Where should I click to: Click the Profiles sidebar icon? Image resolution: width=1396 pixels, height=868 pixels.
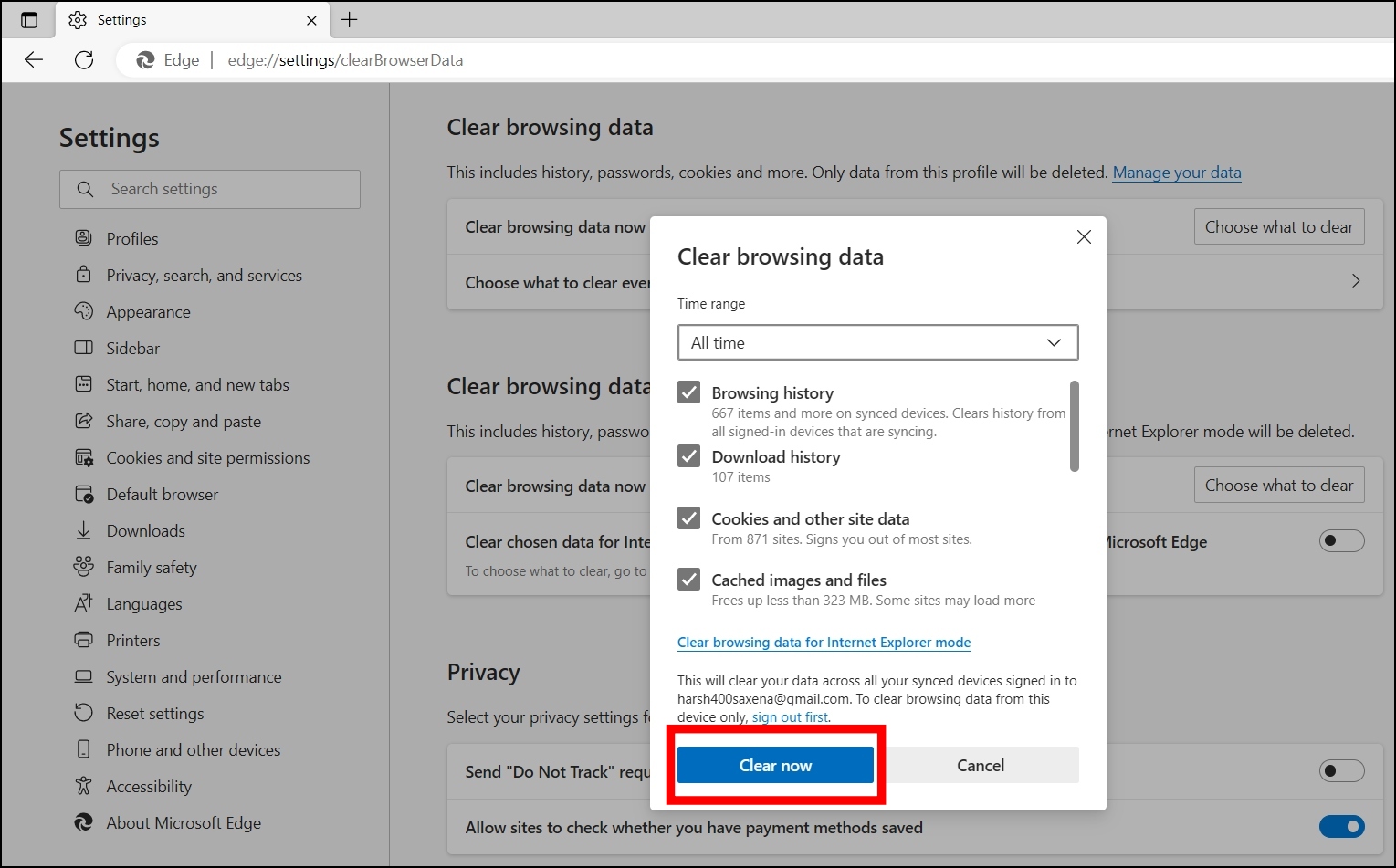click(83, 238)
